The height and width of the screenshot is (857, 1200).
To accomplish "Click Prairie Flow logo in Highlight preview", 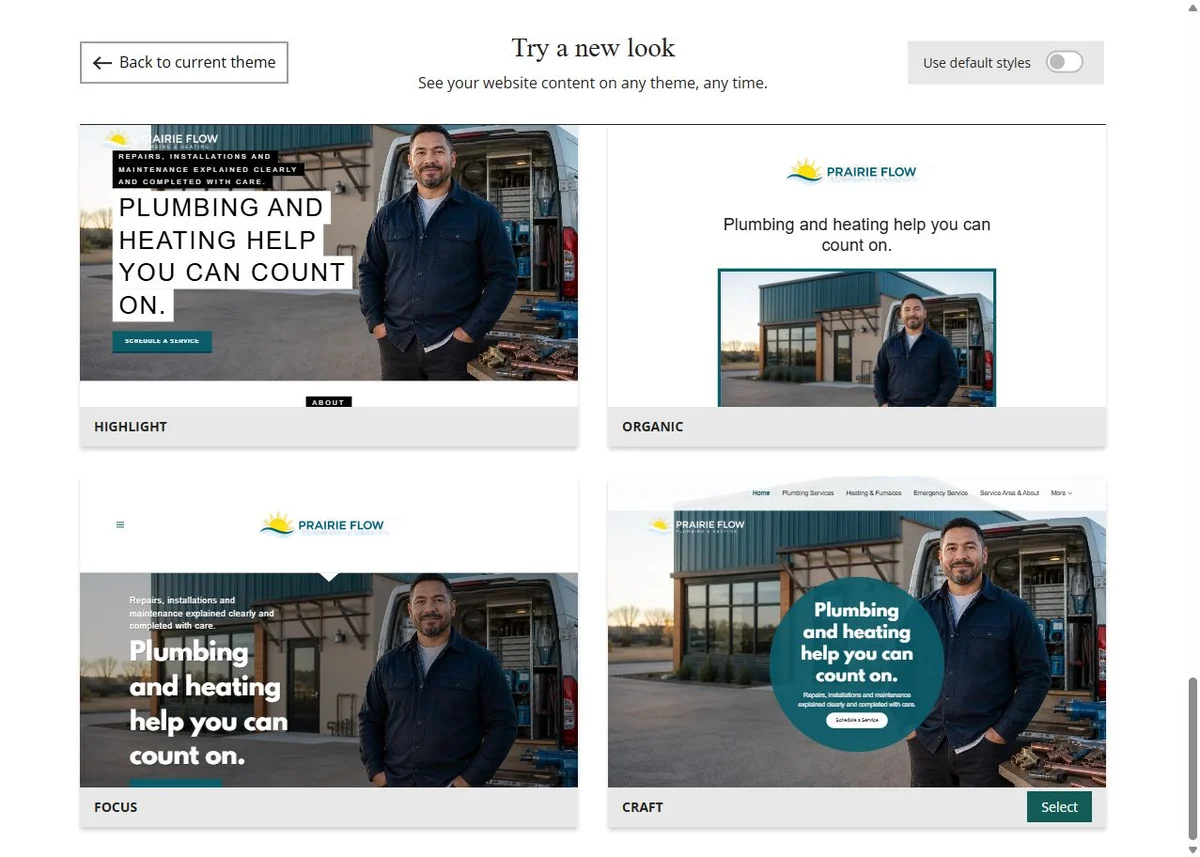I will coord(161,140).
